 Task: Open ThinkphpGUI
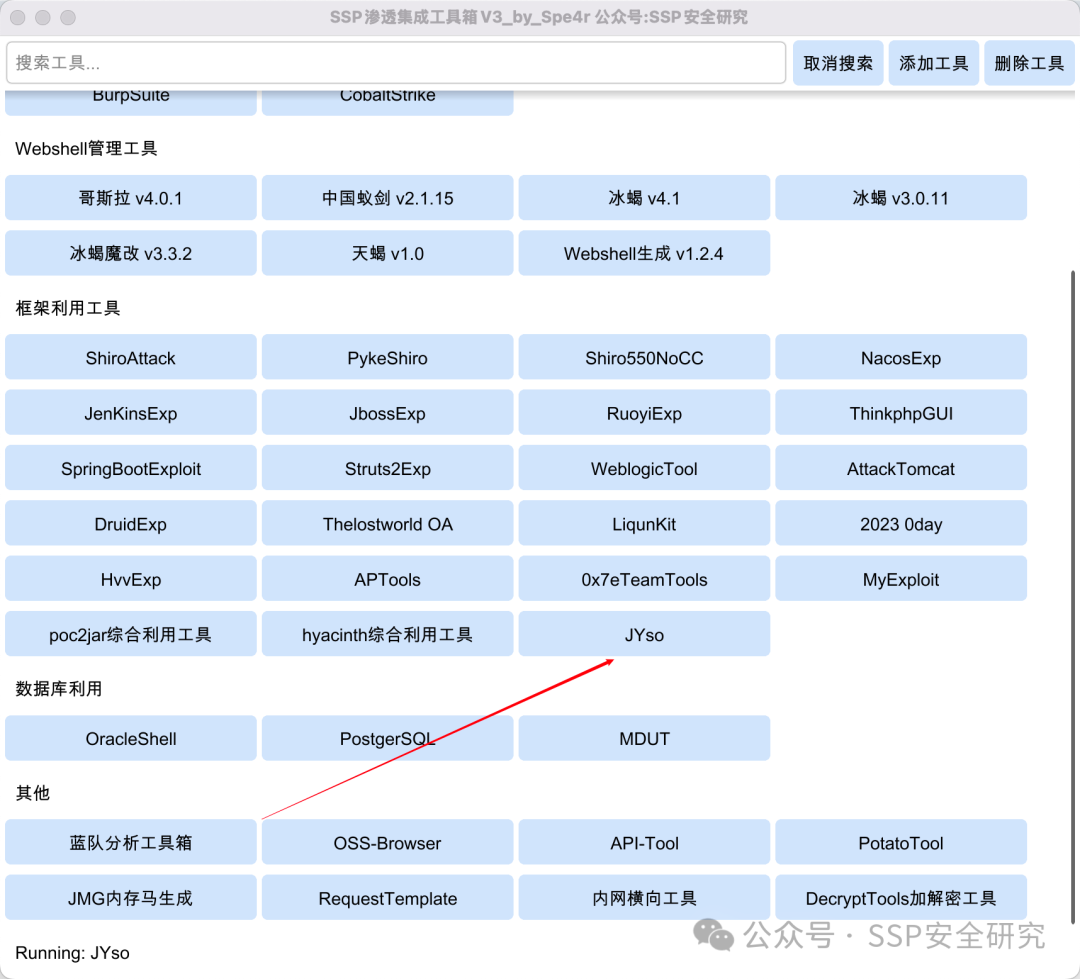click(x=901, y=413)
